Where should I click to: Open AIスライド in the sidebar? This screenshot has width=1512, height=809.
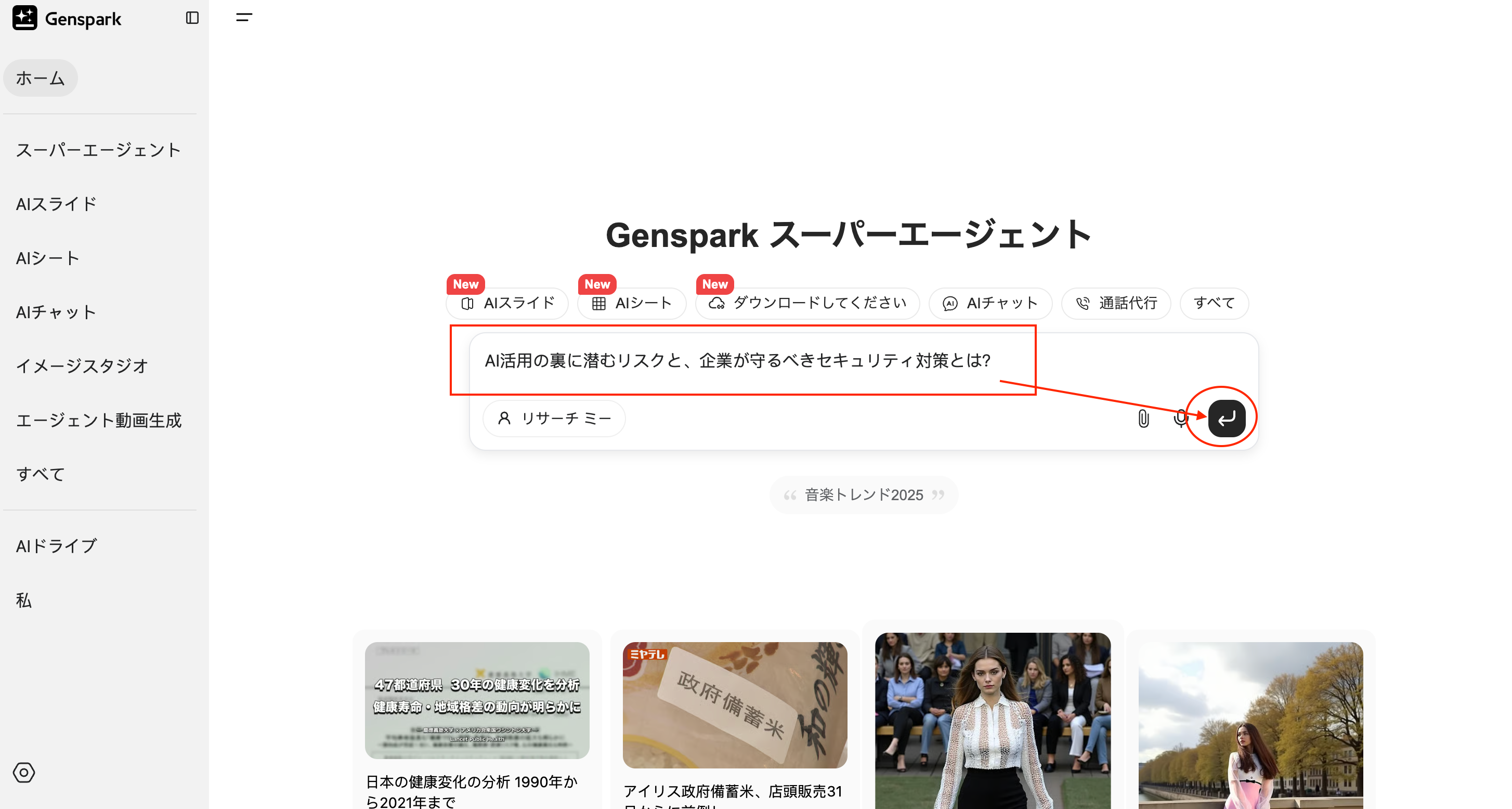[x=56, y=204]
